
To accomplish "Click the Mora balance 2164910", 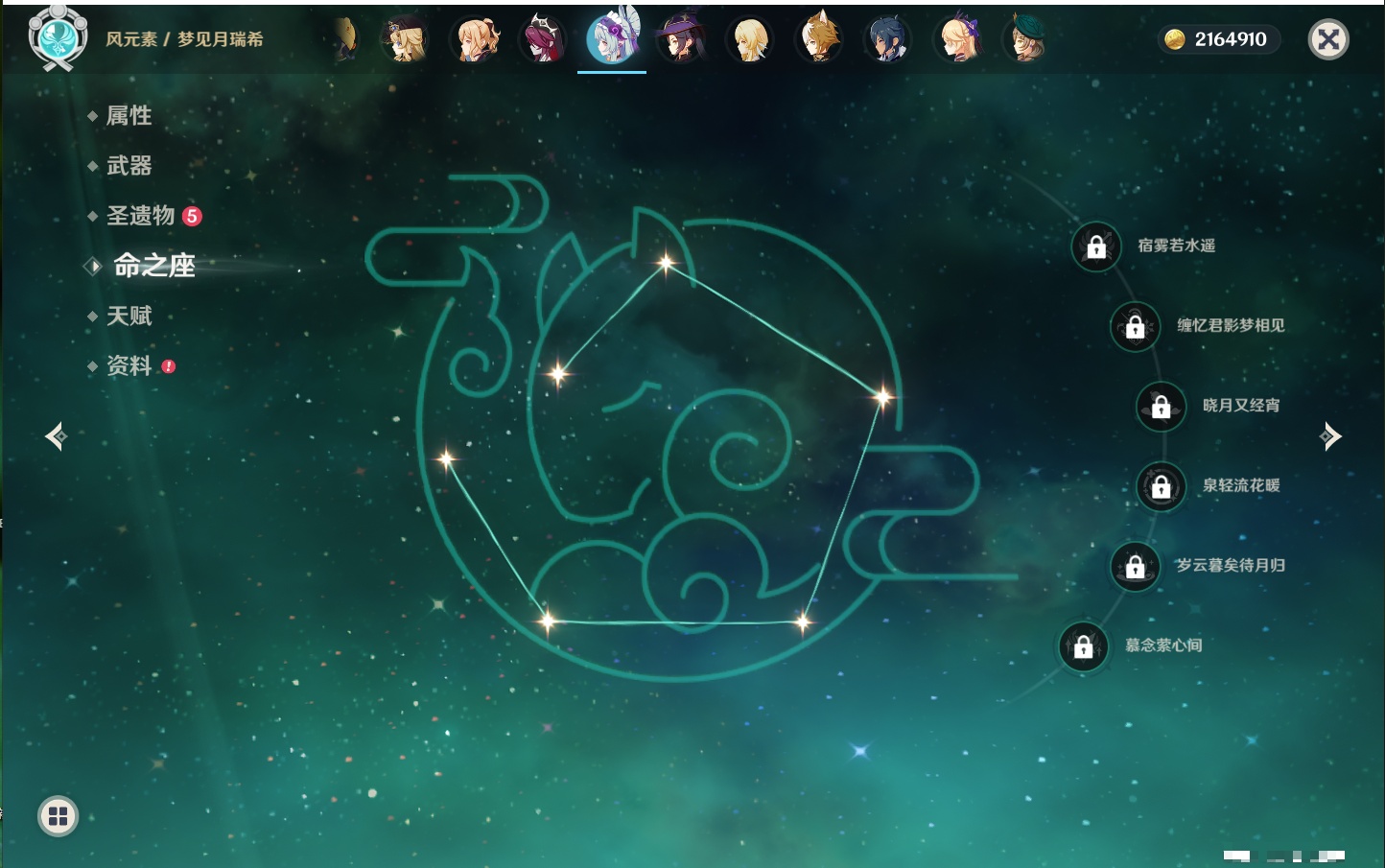I will coord(1231,39).
